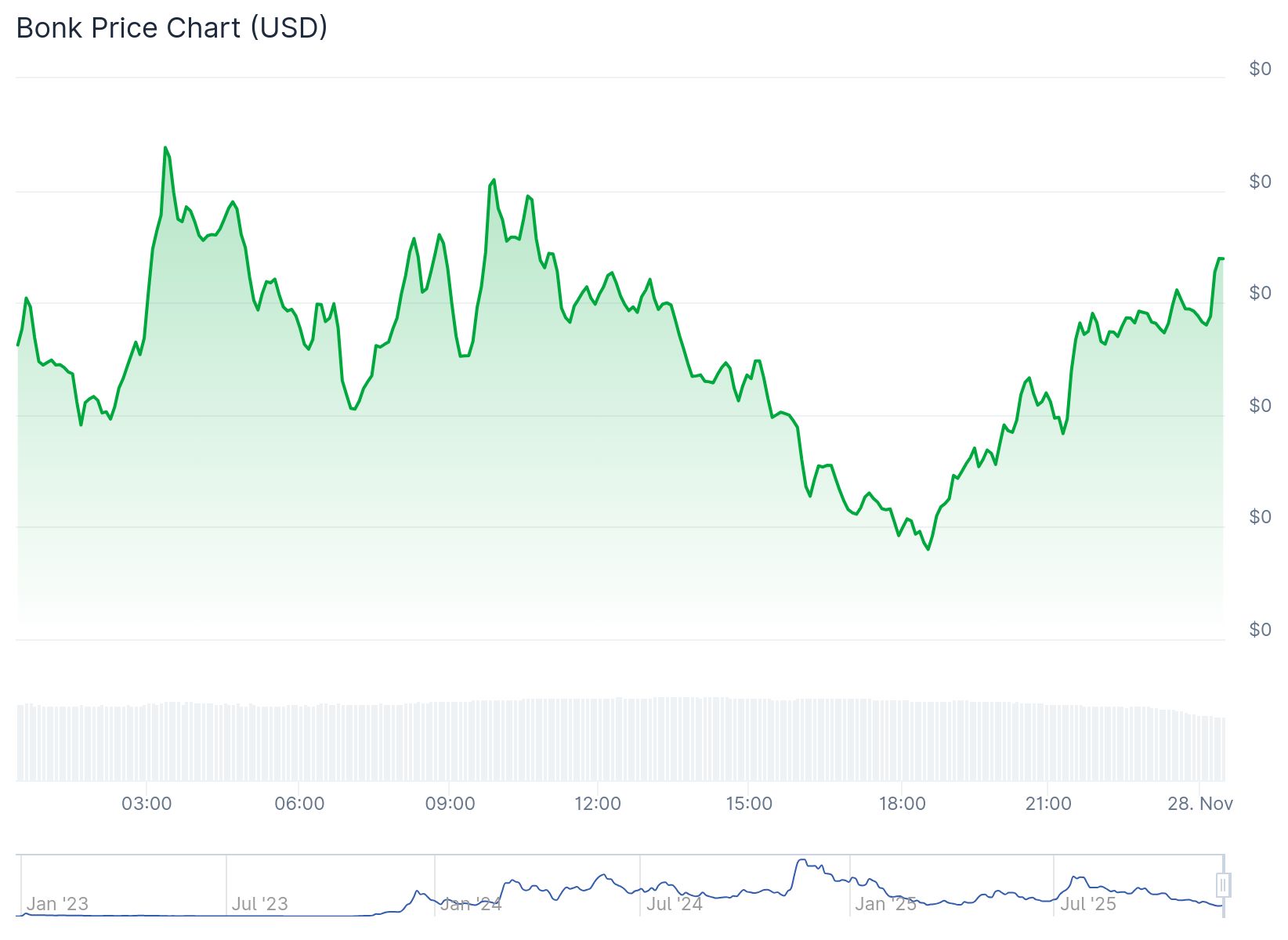The width and height of the screenshot is (1288, 940).
Task: Click the topmost $0 price axis label
Action: point(1260,69)
